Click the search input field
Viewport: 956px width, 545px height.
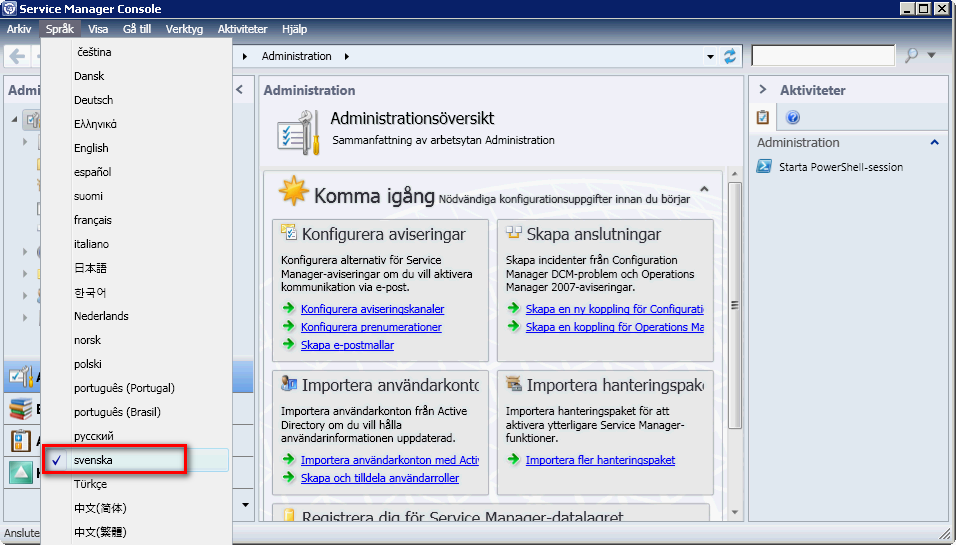[x=823, y=55]
